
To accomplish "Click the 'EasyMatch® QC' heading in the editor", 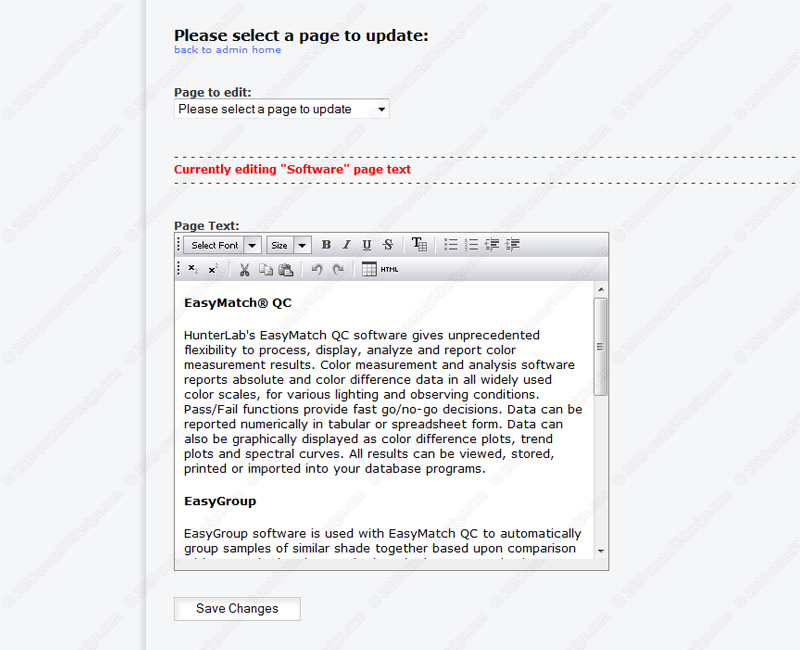I will point(238,303).
